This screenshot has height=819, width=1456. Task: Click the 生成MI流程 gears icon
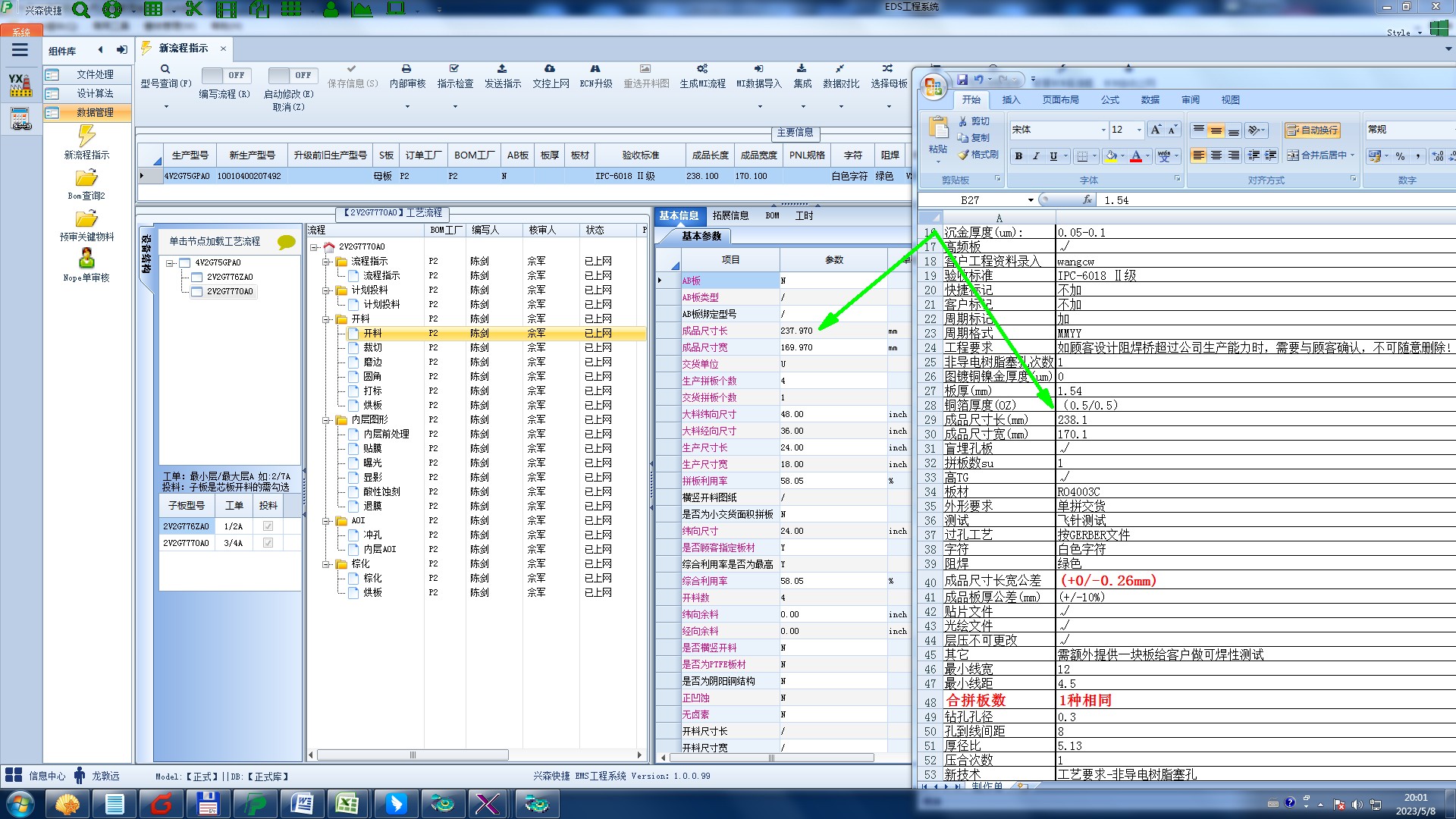pyautogui.click(x=702, y=69)
